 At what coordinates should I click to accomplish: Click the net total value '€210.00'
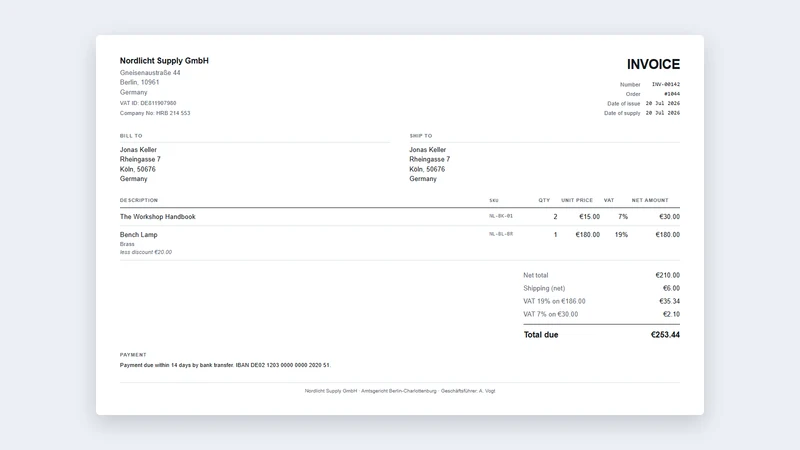[x=667, y=275]
